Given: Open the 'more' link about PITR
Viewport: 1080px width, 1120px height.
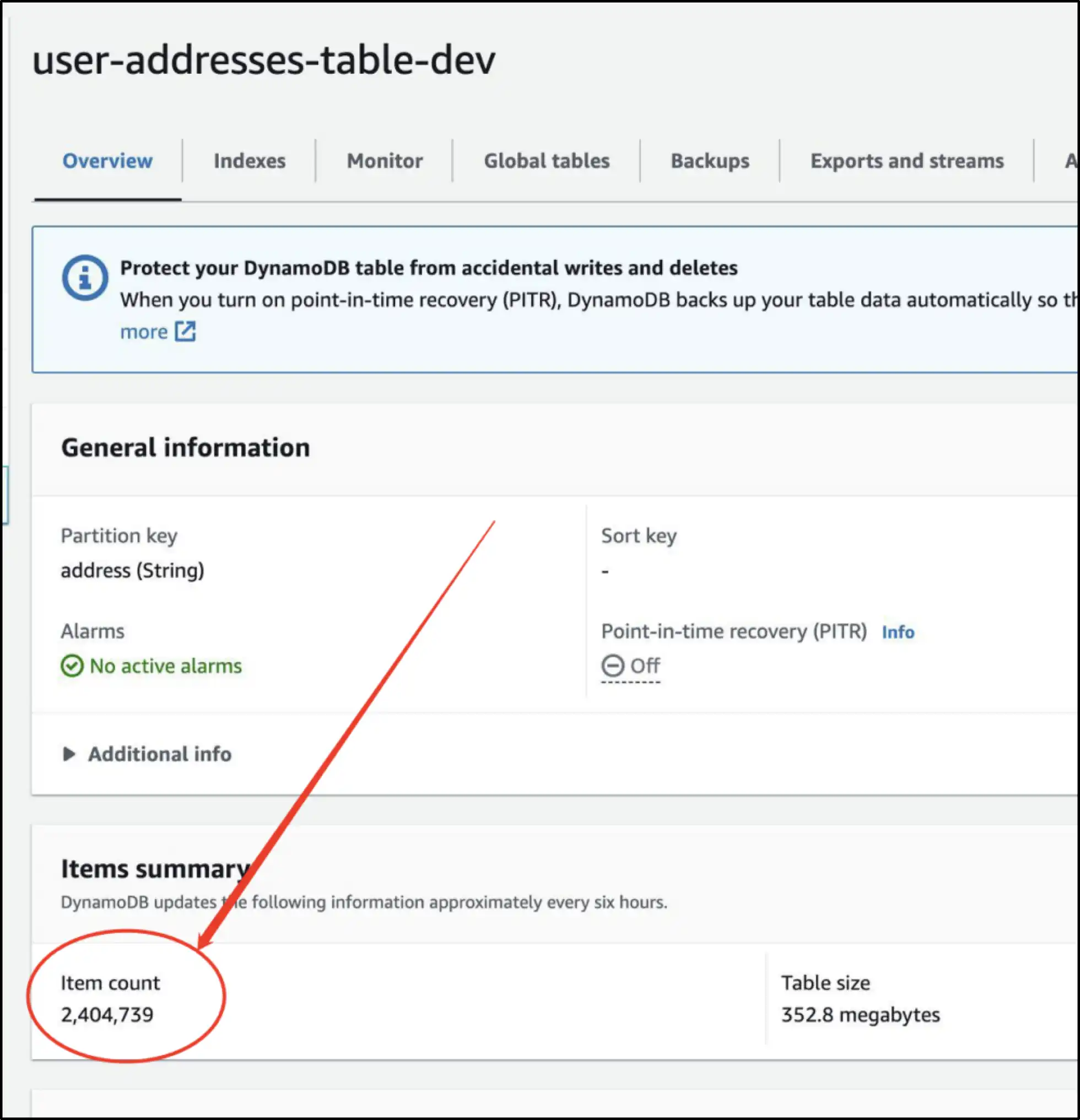Looking at the screenshot, I should click(x=143, y=332).
